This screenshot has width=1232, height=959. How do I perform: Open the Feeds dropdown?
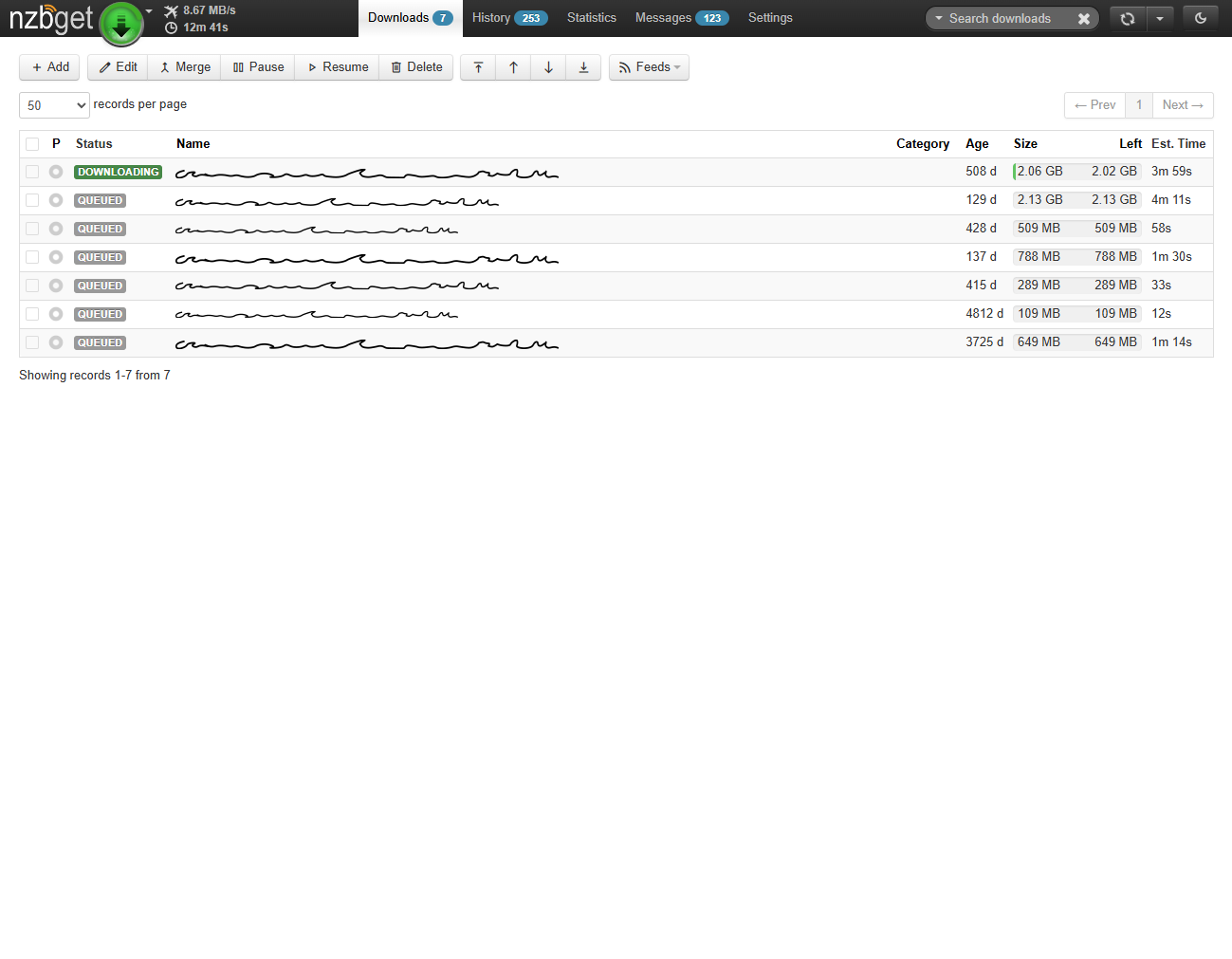649,67
